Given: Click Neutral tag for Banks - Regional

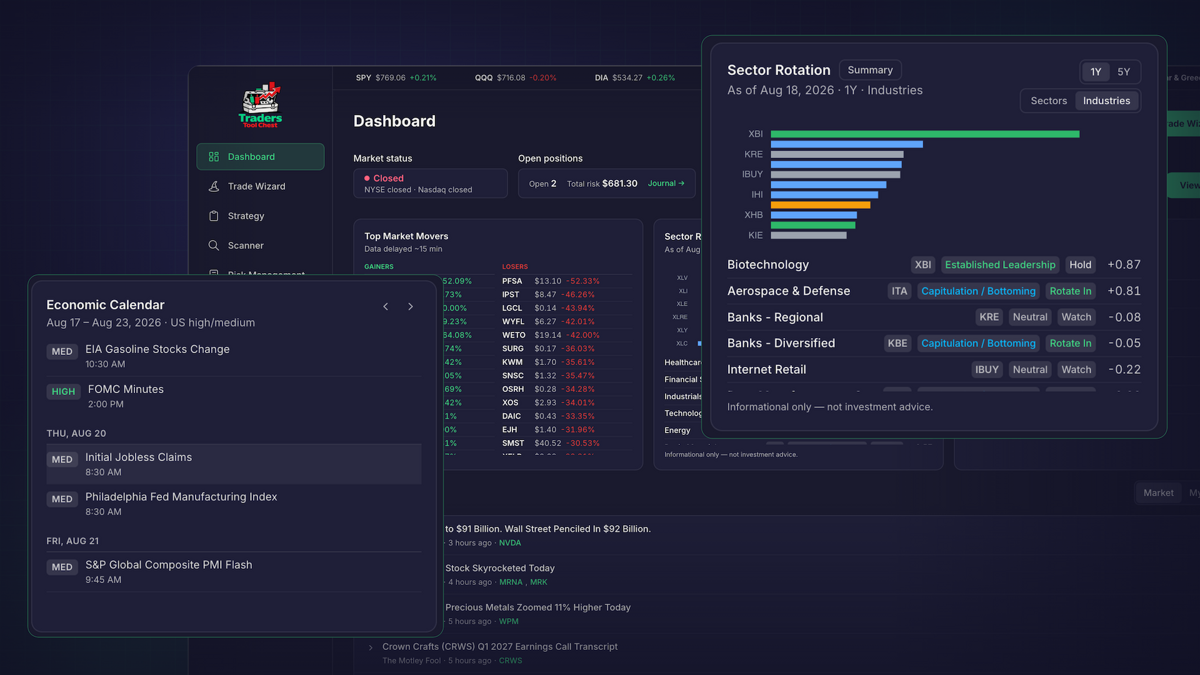Looking at the screenshot, I should point(1029,317).
